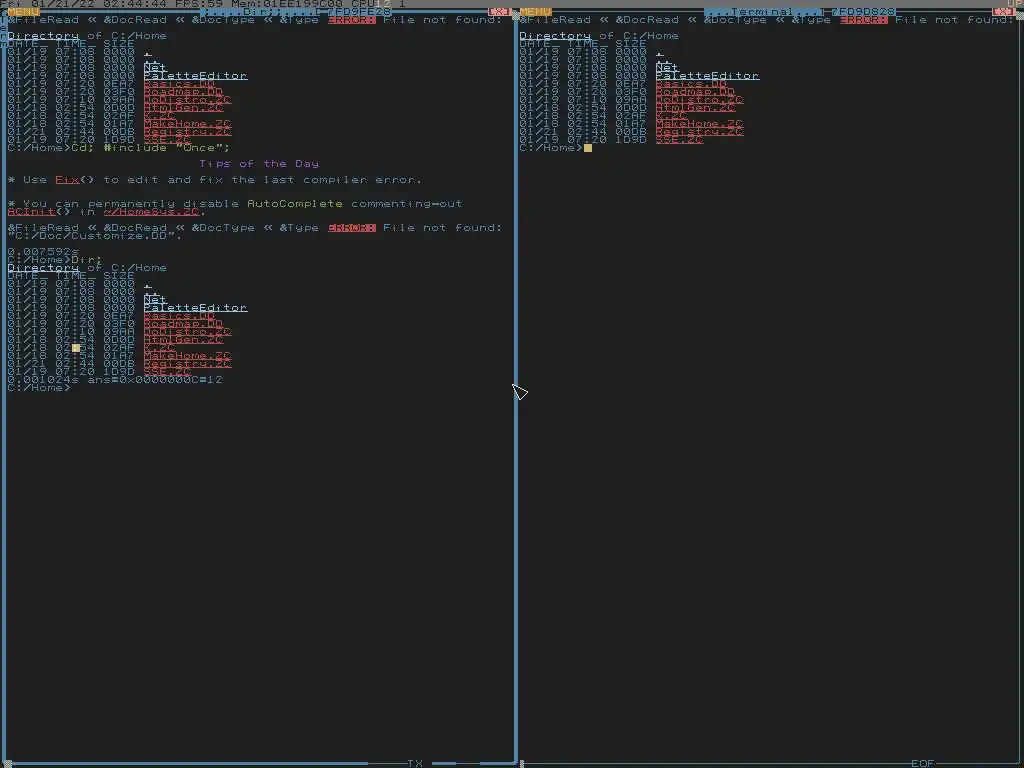Viewport: 1024px width, 768px height.
Task: Click Directory header in Terminal window
Action: 555,36
